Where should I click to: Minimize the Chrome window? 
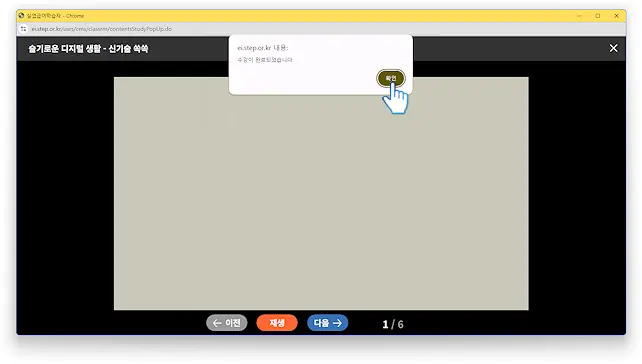[579, 16]
